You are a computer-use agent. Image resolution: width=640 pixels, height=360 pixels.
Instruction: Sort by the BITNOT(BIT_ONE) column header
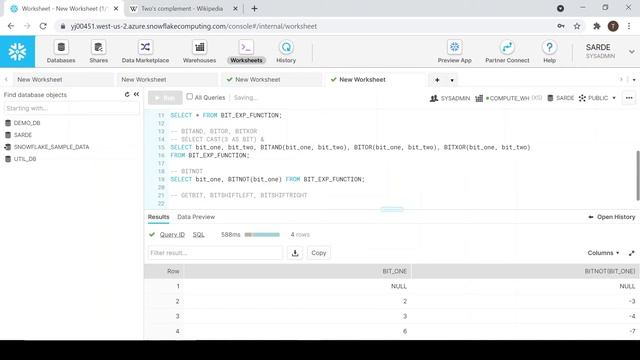(525, 271)
